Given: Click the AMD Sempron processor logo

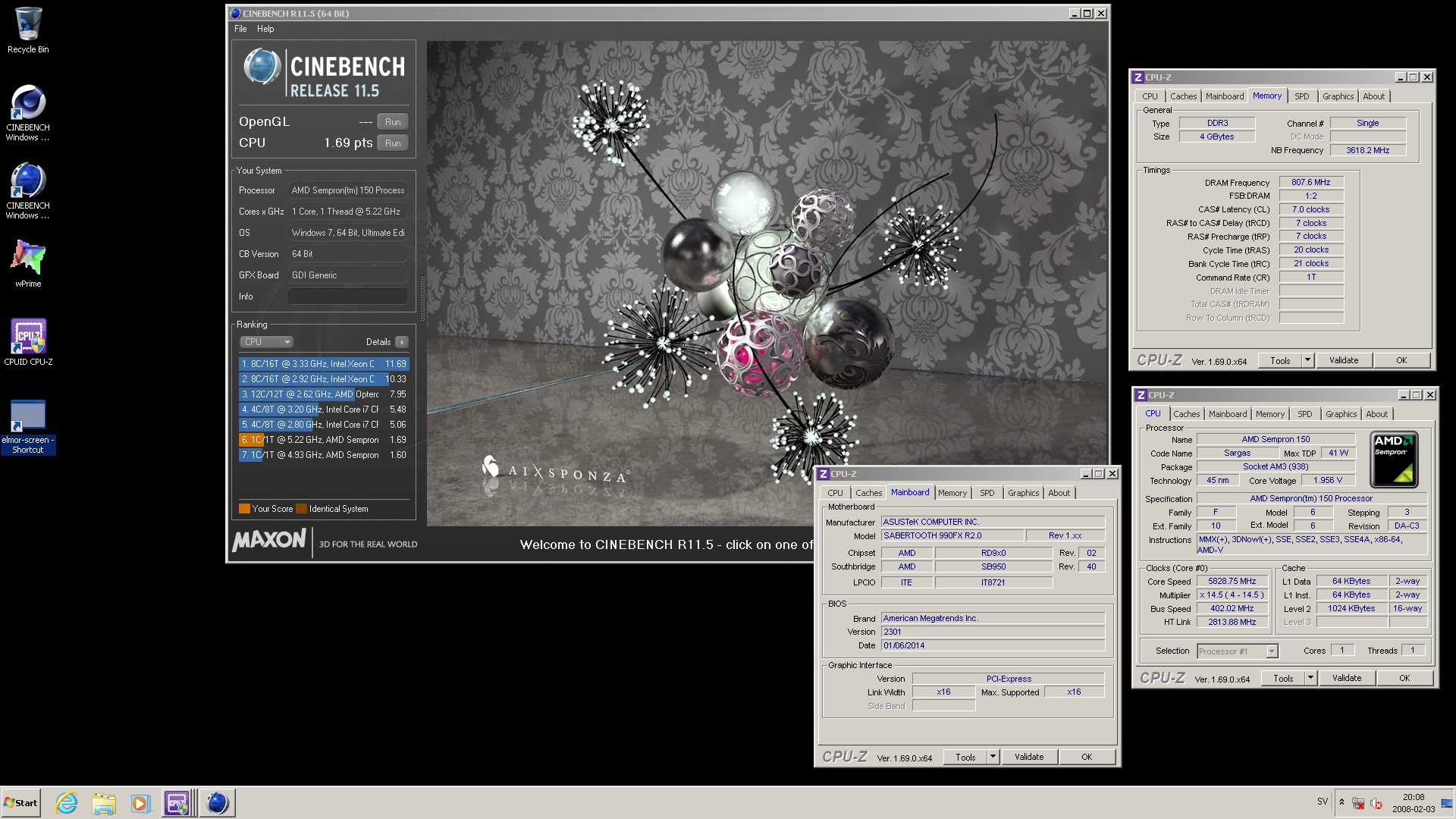Looking at the screenshot, I should click(1395, 460).
